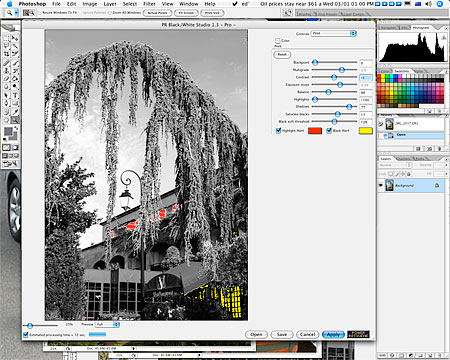This screenshot has width=450, height=360.
Task: Select the Zoom tool in toolbox
Action: pyautogui.click(x=15, y=120)
